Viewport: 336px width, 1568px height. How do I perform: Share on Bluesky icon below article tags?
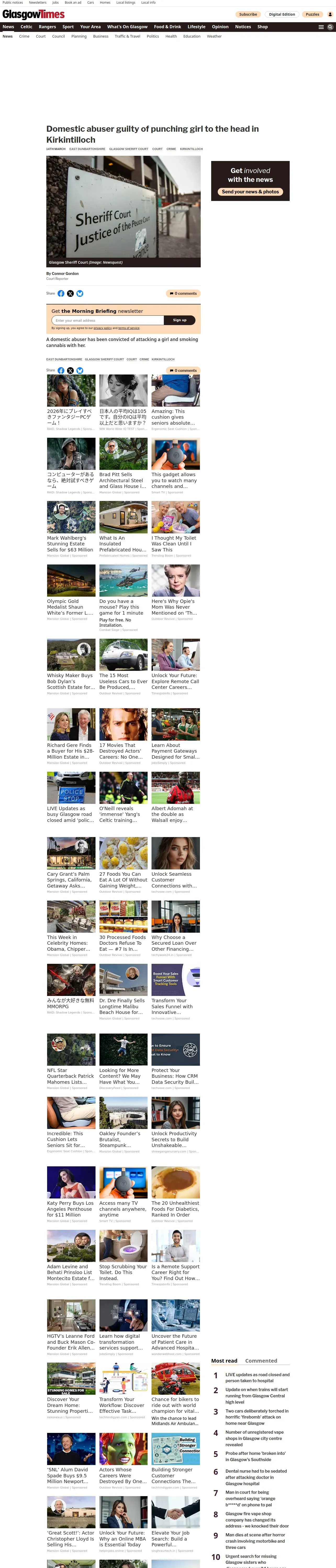(80, 370)
